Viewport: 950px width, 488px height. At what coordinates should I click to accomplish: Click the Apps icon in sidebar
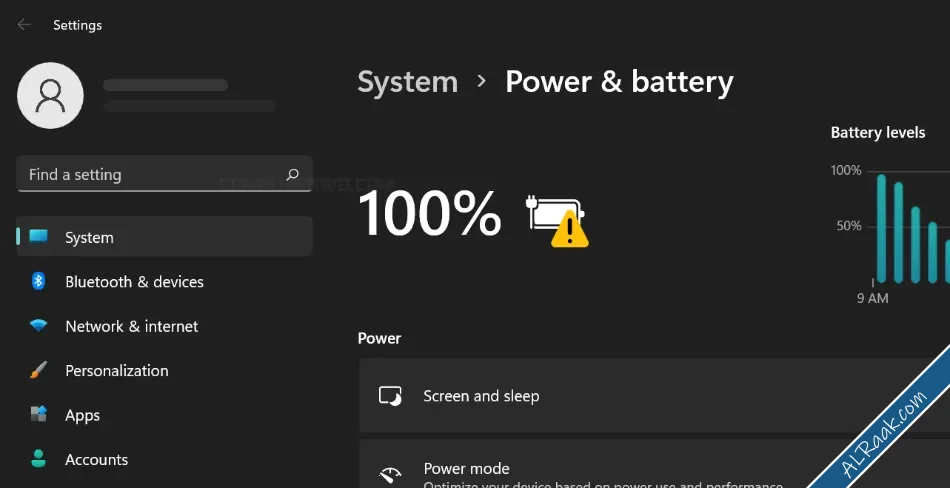click(38, 415)
